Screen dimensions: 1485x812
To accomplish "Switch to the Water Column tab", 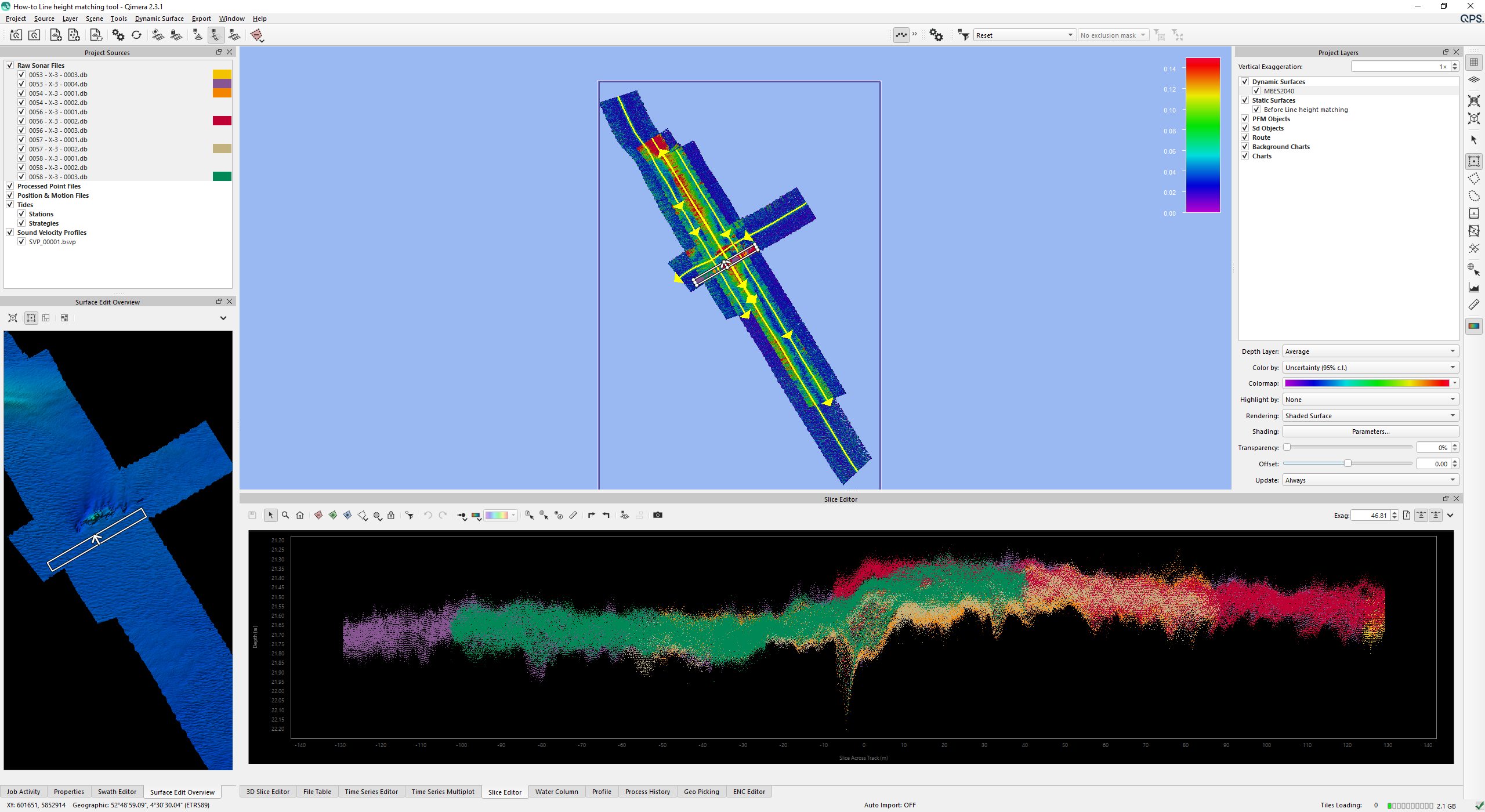I will (x=556, y=792).
